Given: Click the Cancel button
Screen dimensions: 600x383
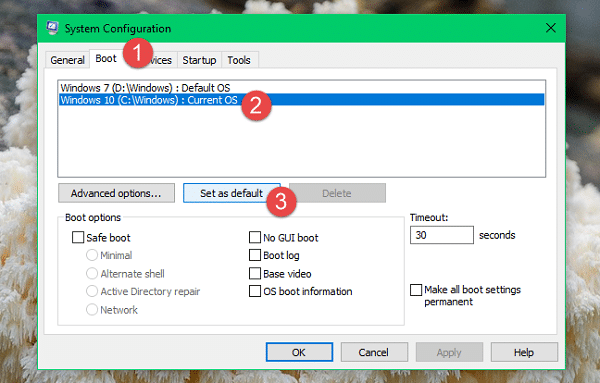Looking at the screenshot, I should click(x=374, y=352).
